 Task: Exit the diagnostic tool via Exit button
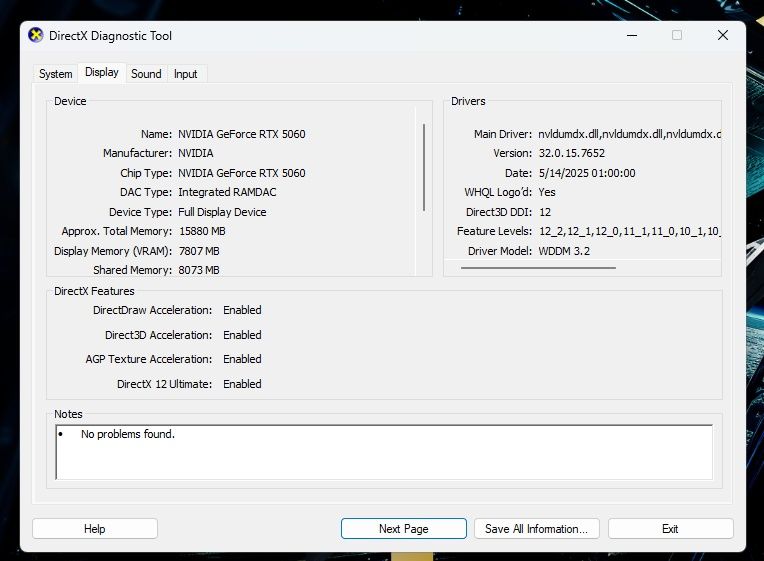click(670, 529)
